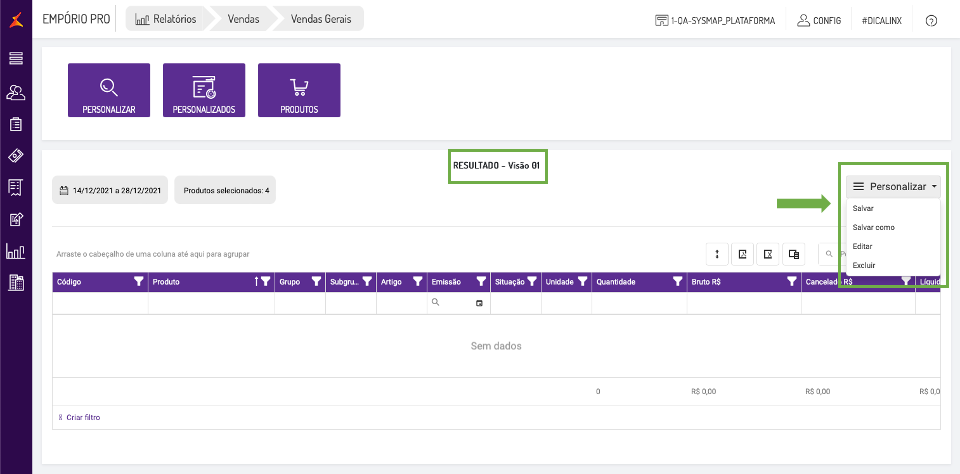Choose Excluir in the Personalizar menu
The width and height of the screenshot is (960, 474).
(864, 265)
